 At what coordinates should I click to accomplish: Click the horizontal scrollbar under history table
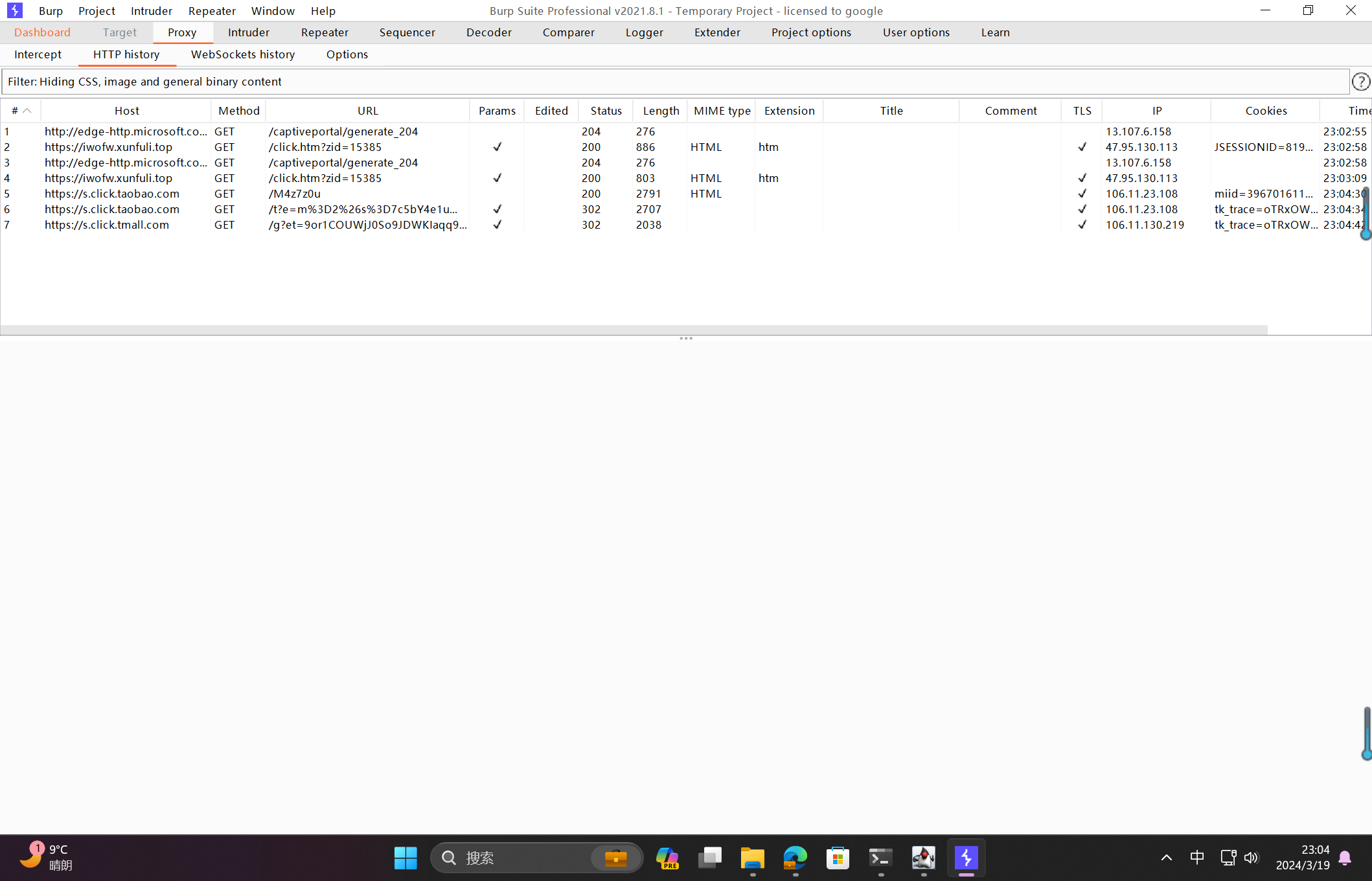click(634, 330)
